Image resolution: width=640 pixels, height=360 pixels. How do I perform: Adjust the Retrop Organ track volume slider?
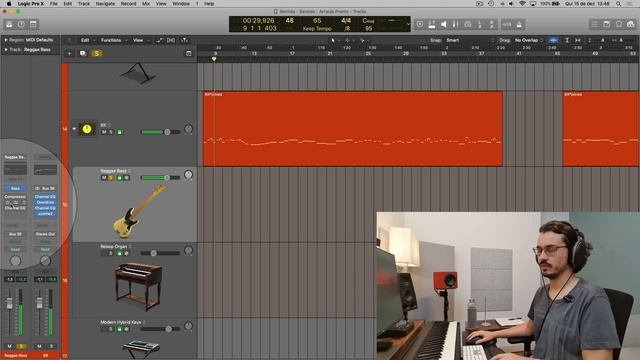coord(160,253)
